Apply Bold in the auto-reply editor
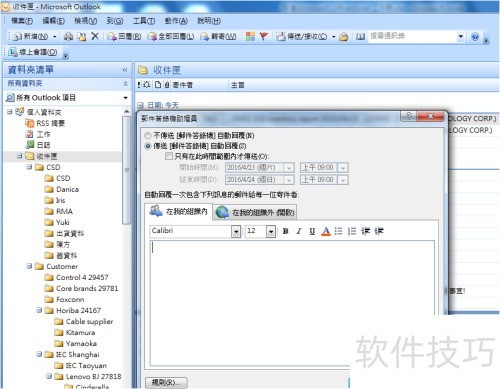The height and width of the screenshot is (389, 500). [286, 231]
